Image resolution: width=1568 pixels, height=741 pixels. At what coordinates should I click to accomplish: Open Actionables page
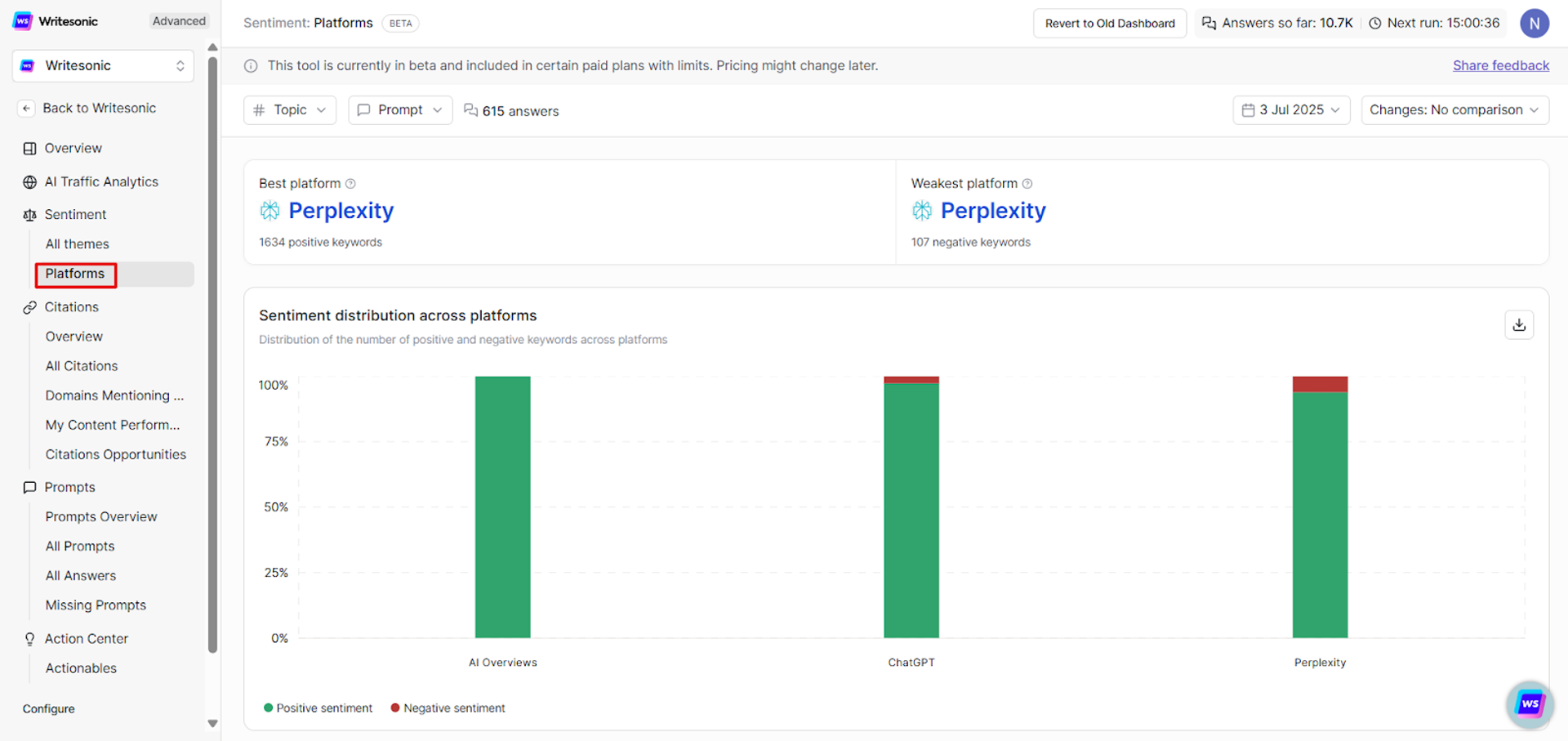pos(81,668)
